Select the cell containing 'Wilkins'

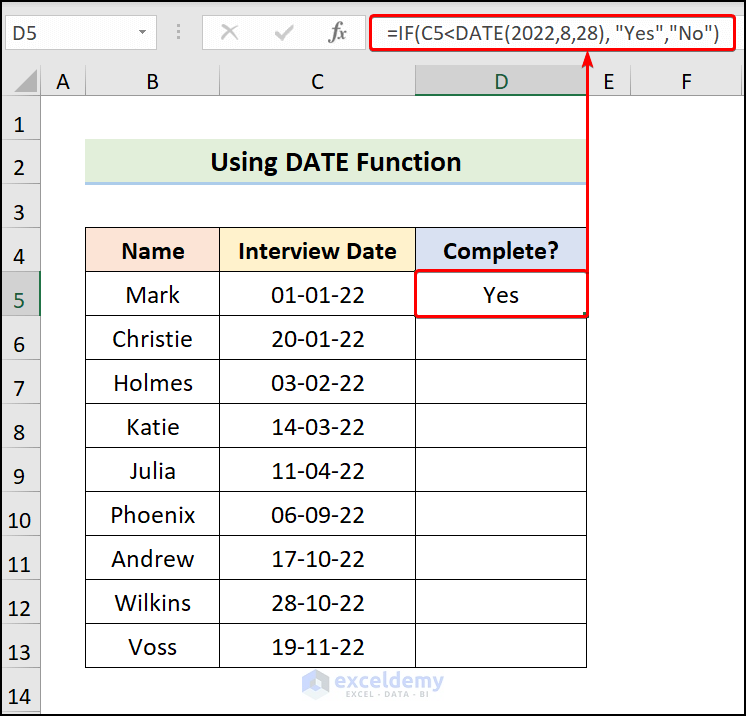[152, 602]
